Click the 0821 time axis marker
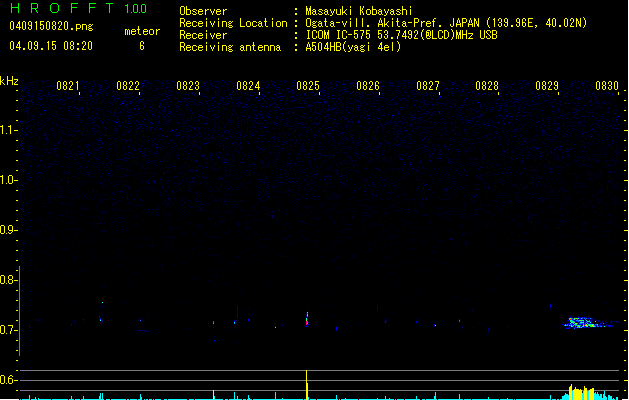The image size is (629, 400). [x=67, y=86]
